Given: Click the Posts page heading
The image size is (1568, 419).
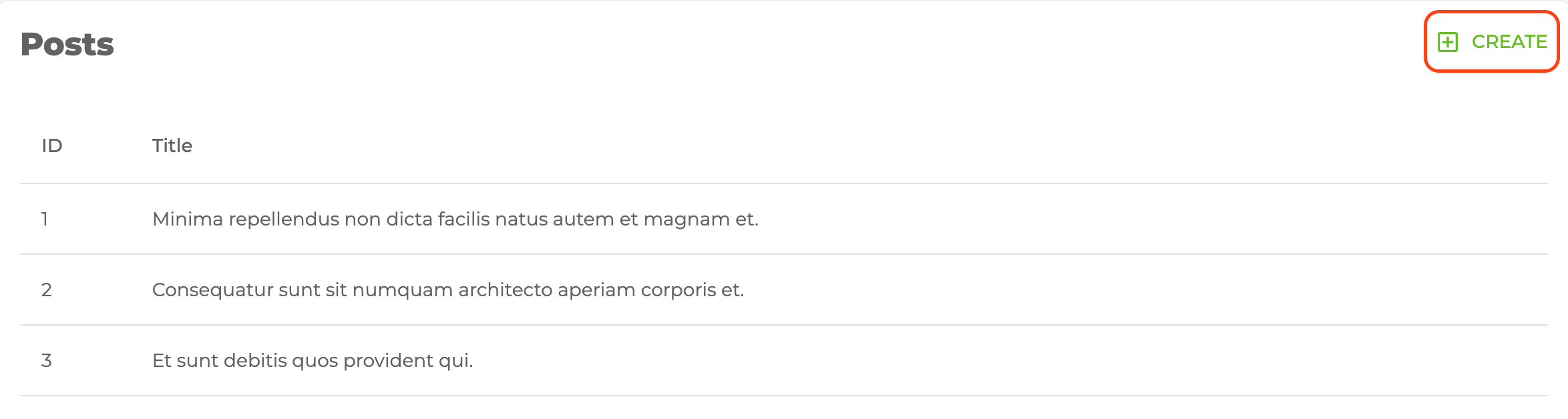Looking at the screenshot, I should (67, 45).
